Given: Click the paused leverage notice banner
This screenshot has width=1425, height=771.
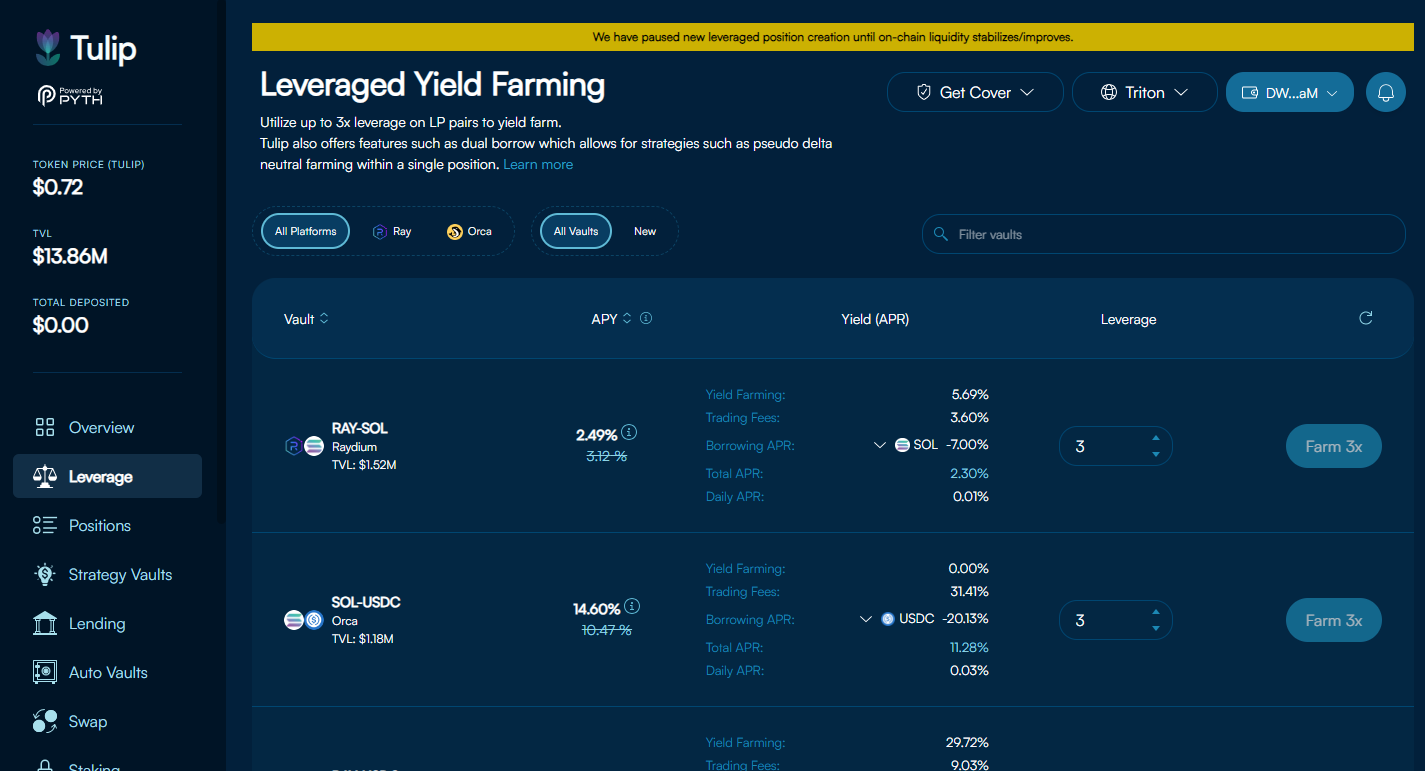Looking at the screenshot, I should [x=833, y=37].
